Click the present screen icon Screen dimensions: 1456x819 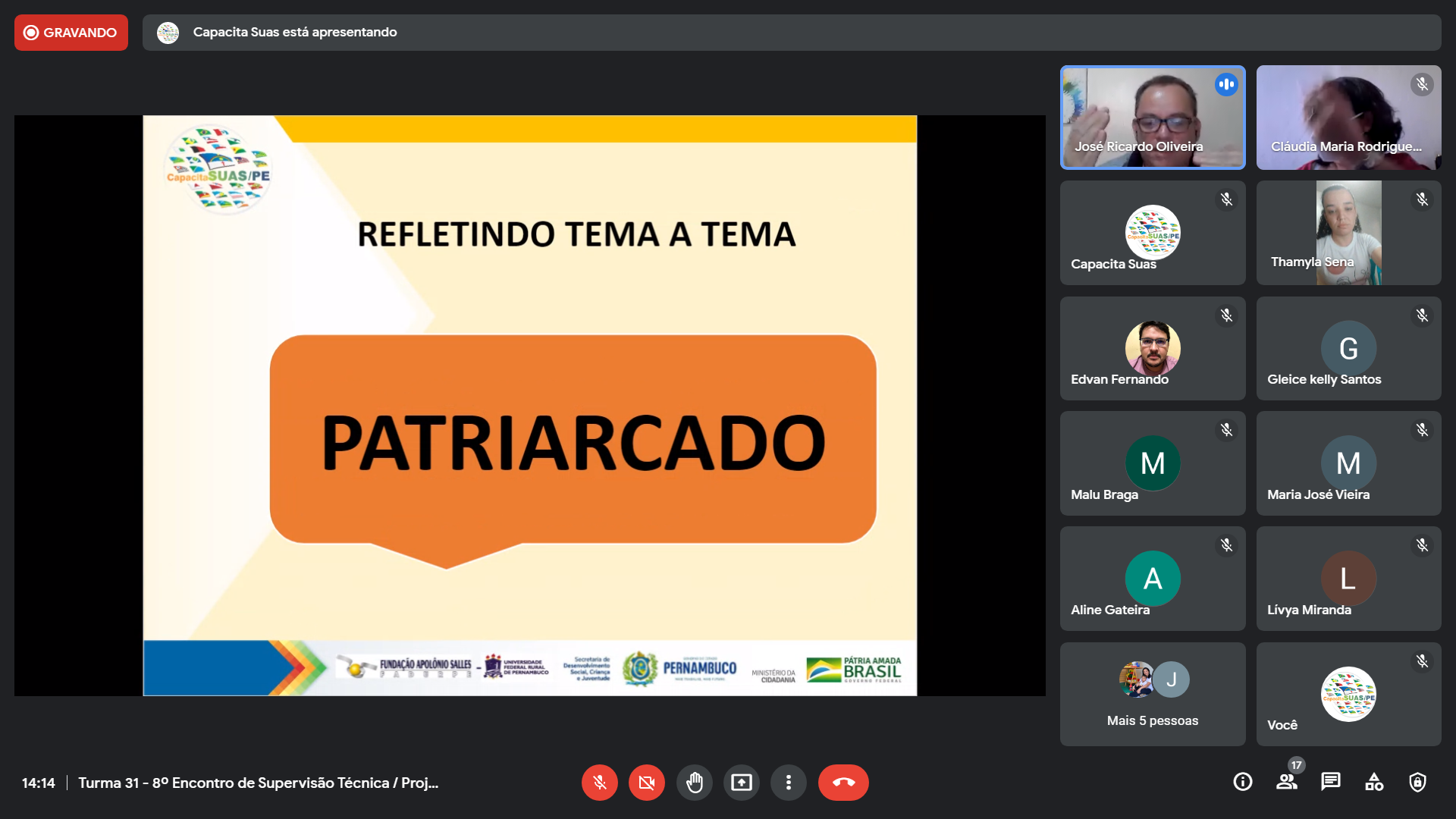[x=741, y=783]
